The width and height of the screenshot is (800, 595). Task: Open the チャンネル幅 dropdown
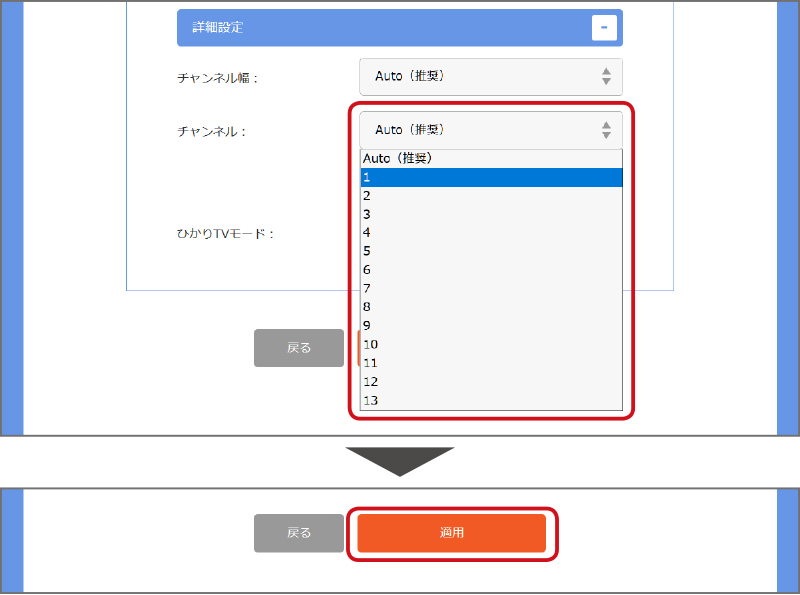pyautogui.click(x=491, y=77)
